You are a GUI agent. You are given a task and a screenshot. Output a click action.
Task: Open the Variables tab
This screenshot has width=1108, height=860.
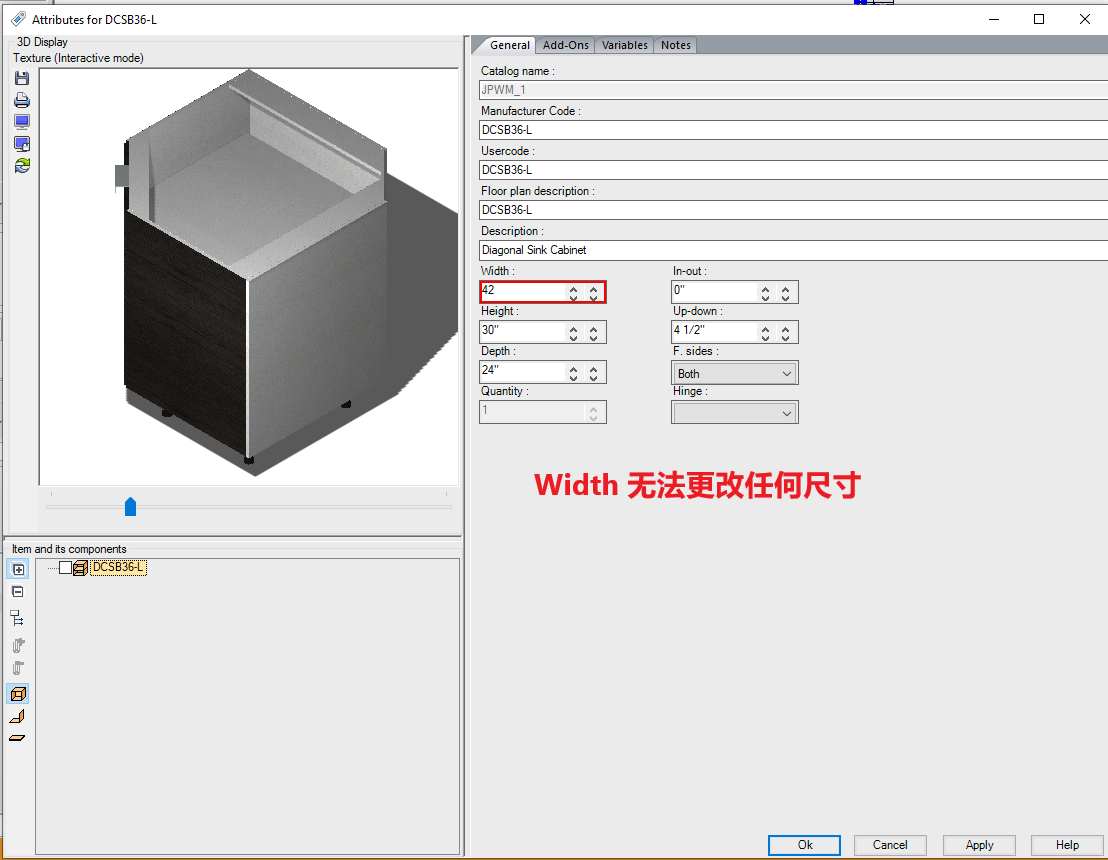pos(625,45)
